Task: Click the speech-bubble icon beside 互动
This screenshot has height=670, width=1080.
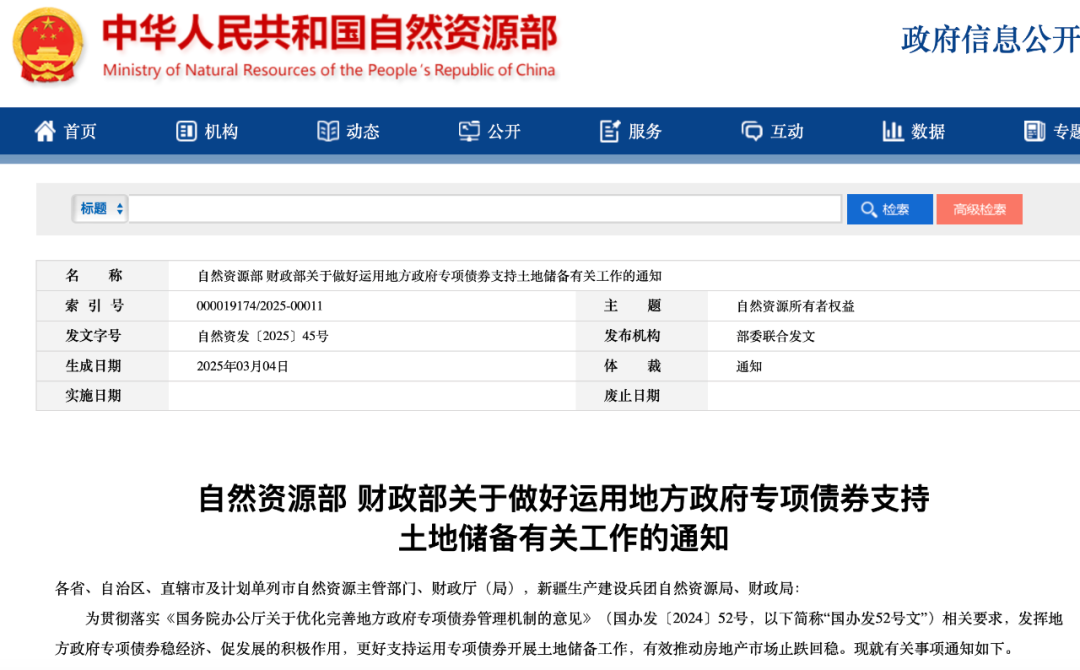Action: 751,131
